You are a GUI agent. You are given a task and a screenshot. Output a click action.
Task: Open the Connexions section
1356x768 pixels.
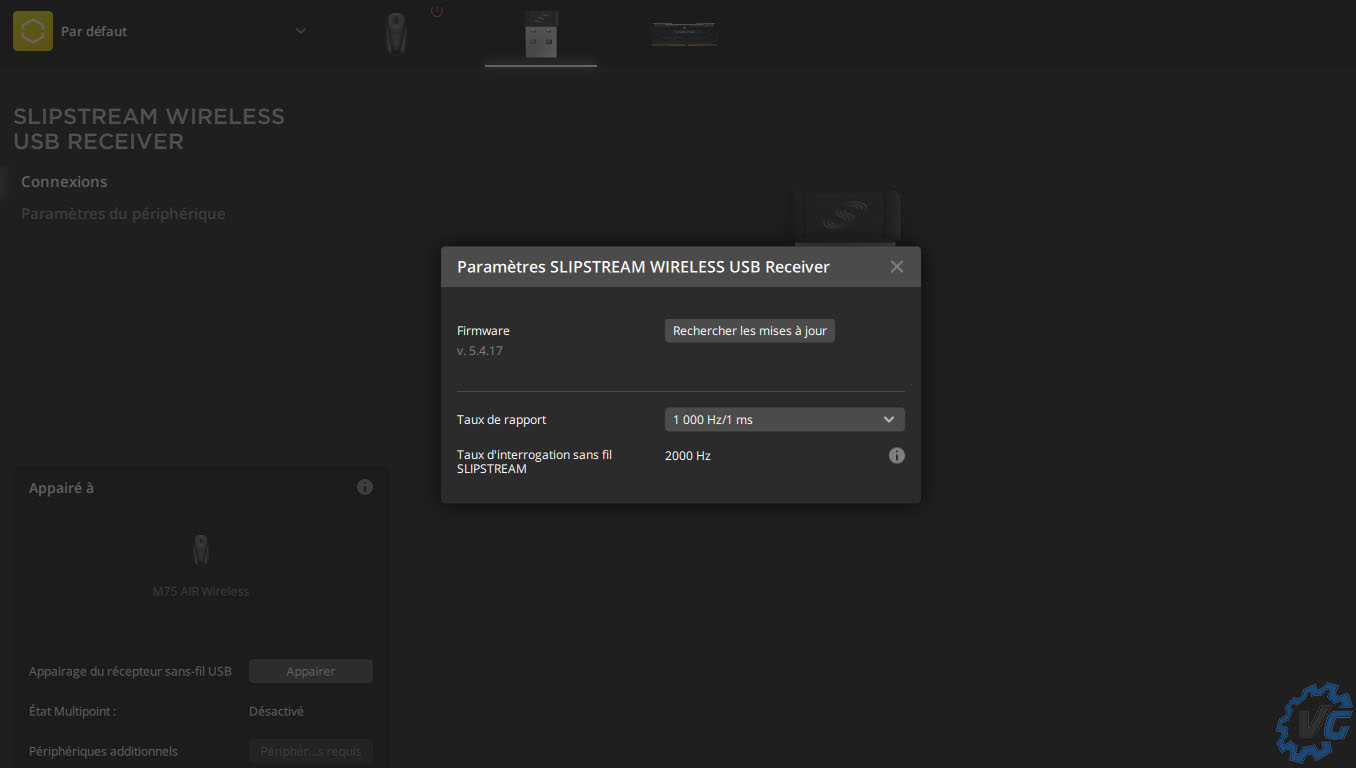(x=64, y=182)
